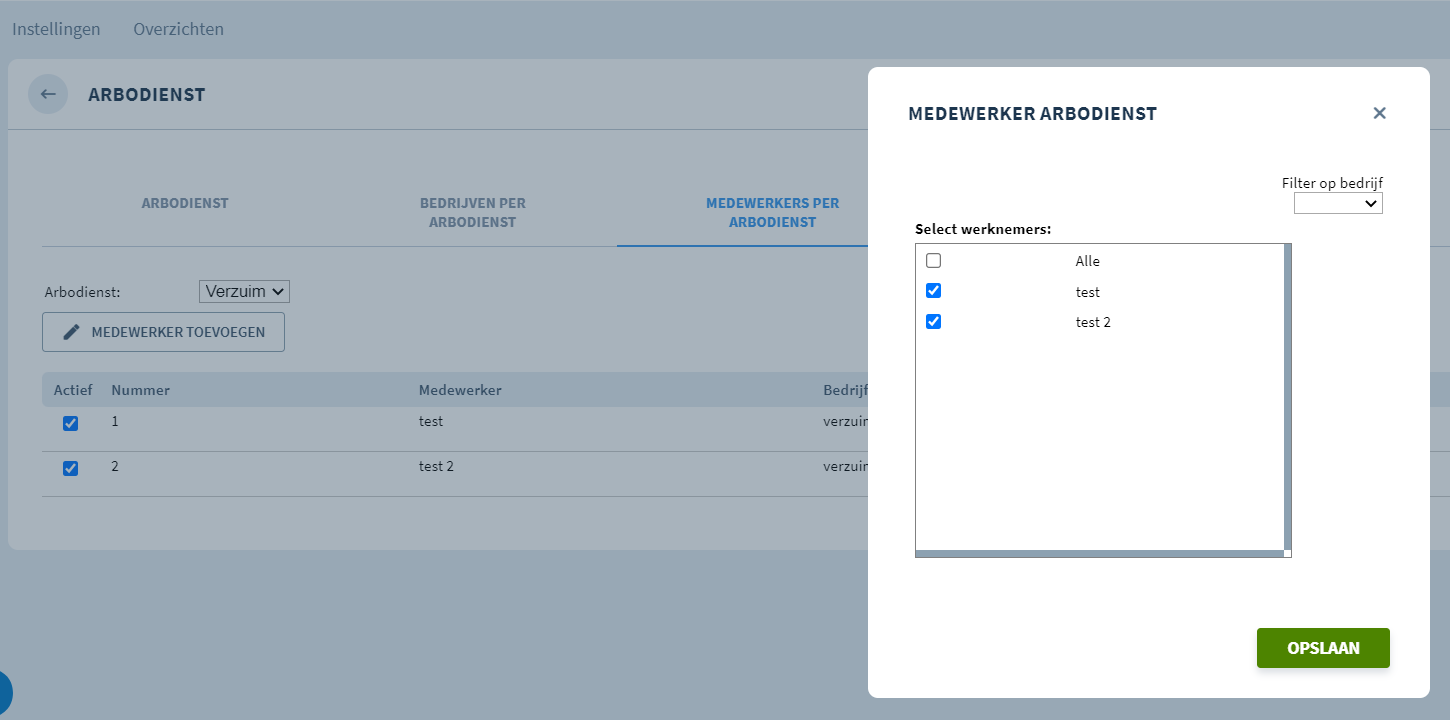Viewport: 1450px width, 720px height.
Task: Click the pencil icon on Medewerker Toevoegen
Action: click(71, 332)
